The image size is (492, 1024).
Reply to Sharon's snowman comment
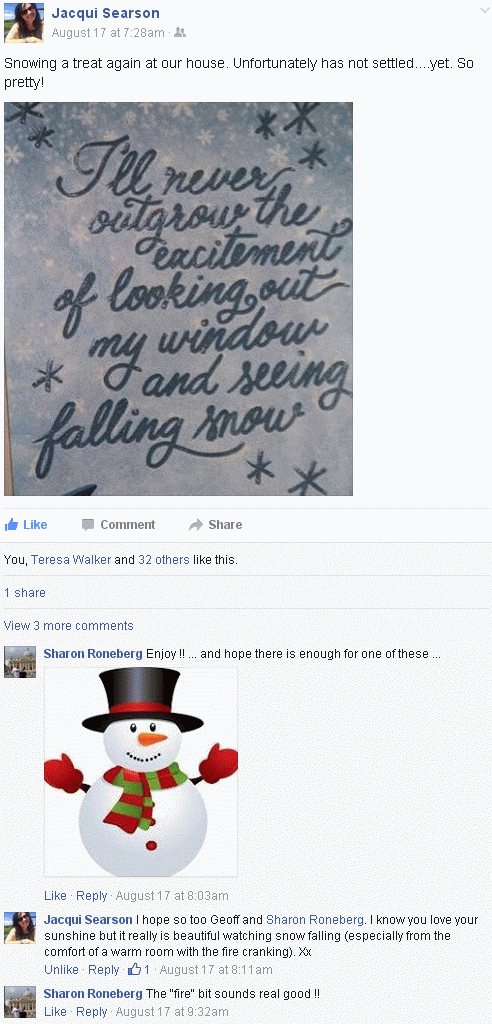pyautogui.click(x=91, y=895)
